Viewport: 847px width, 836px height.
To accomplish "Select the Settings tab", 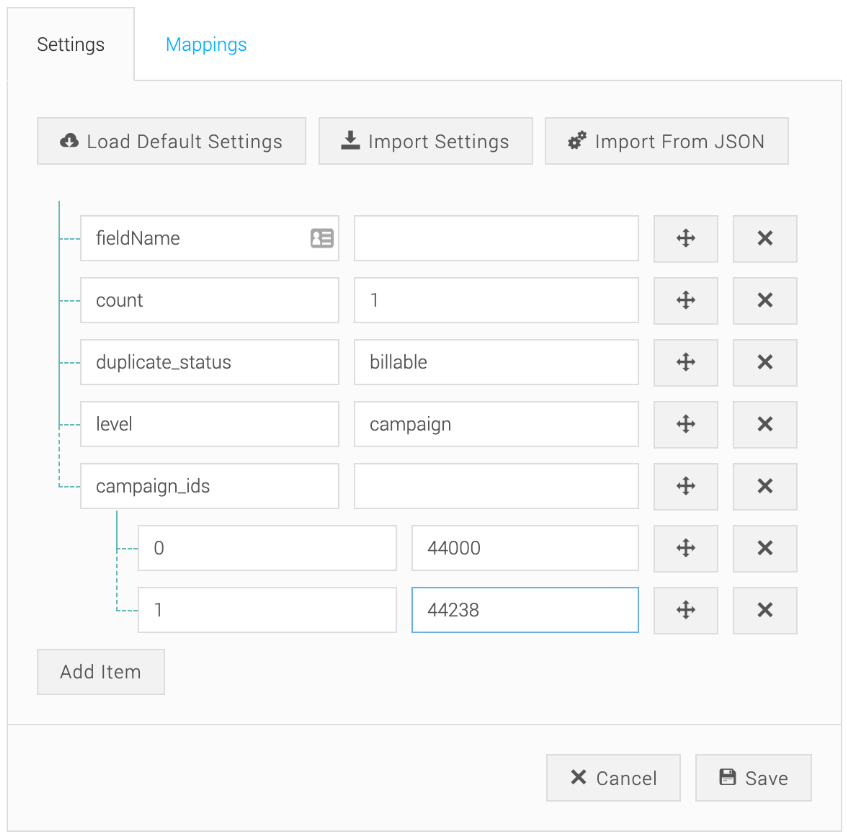I will click(70, 44).
